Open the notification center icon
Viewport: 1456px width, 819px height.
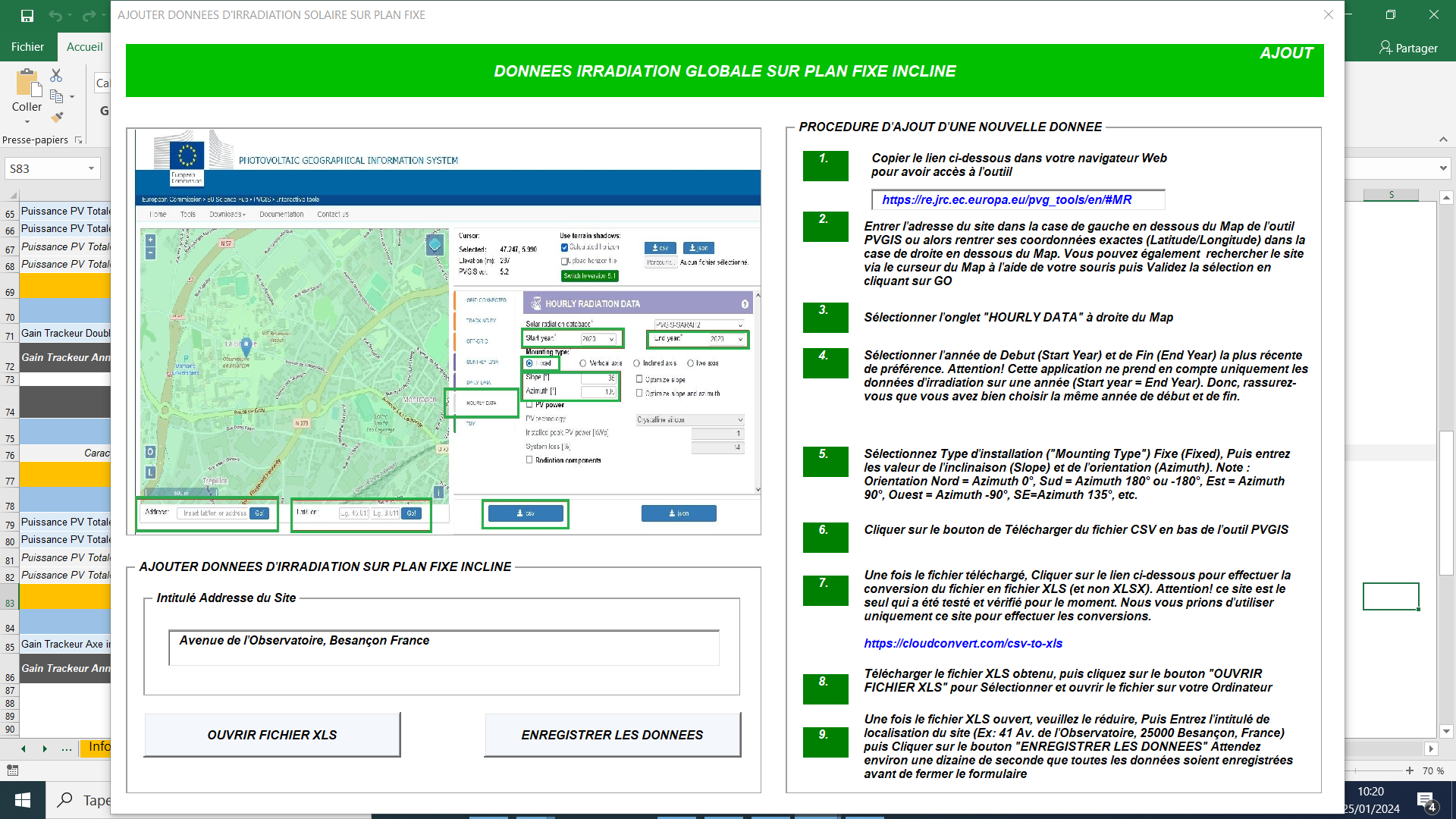1426,801
